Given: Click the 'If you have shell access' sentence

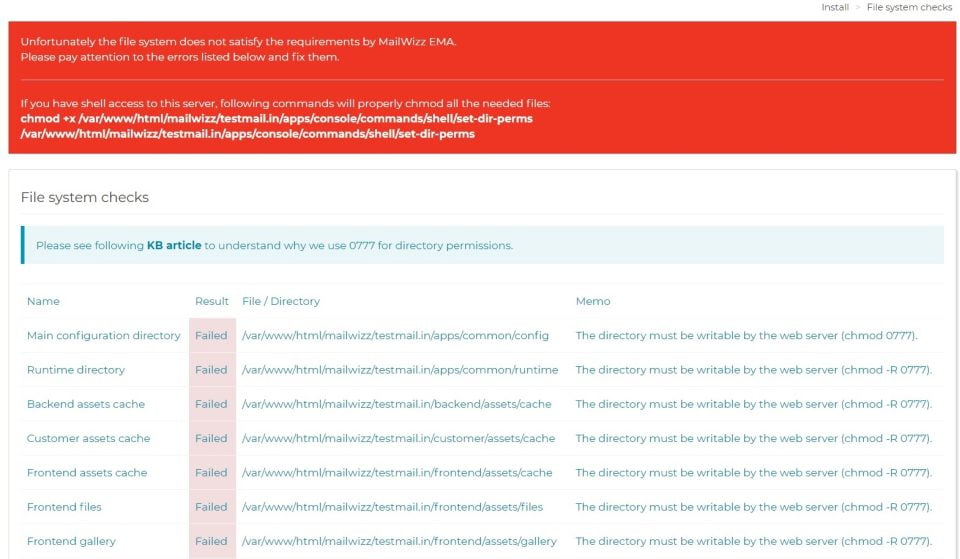Looking at the screenshot, I should [x=286, y=103].
